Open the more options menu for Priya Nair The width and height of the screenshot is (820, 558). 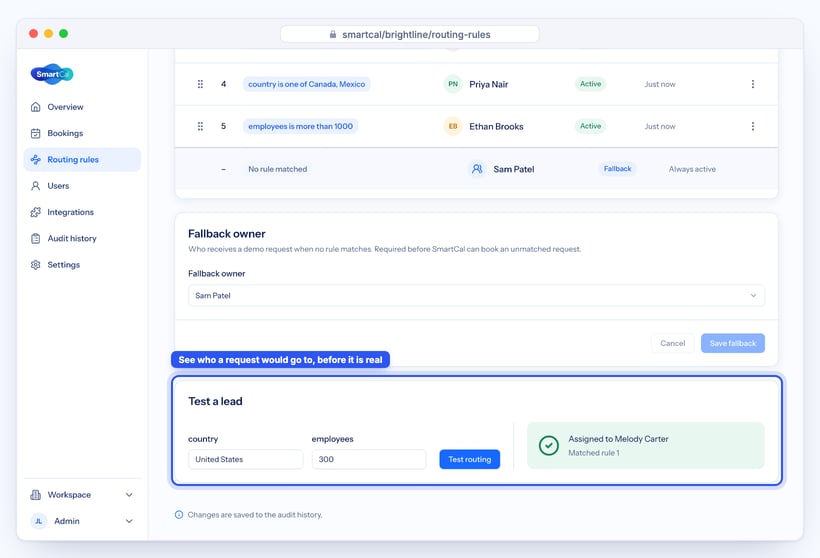[753, 84]
